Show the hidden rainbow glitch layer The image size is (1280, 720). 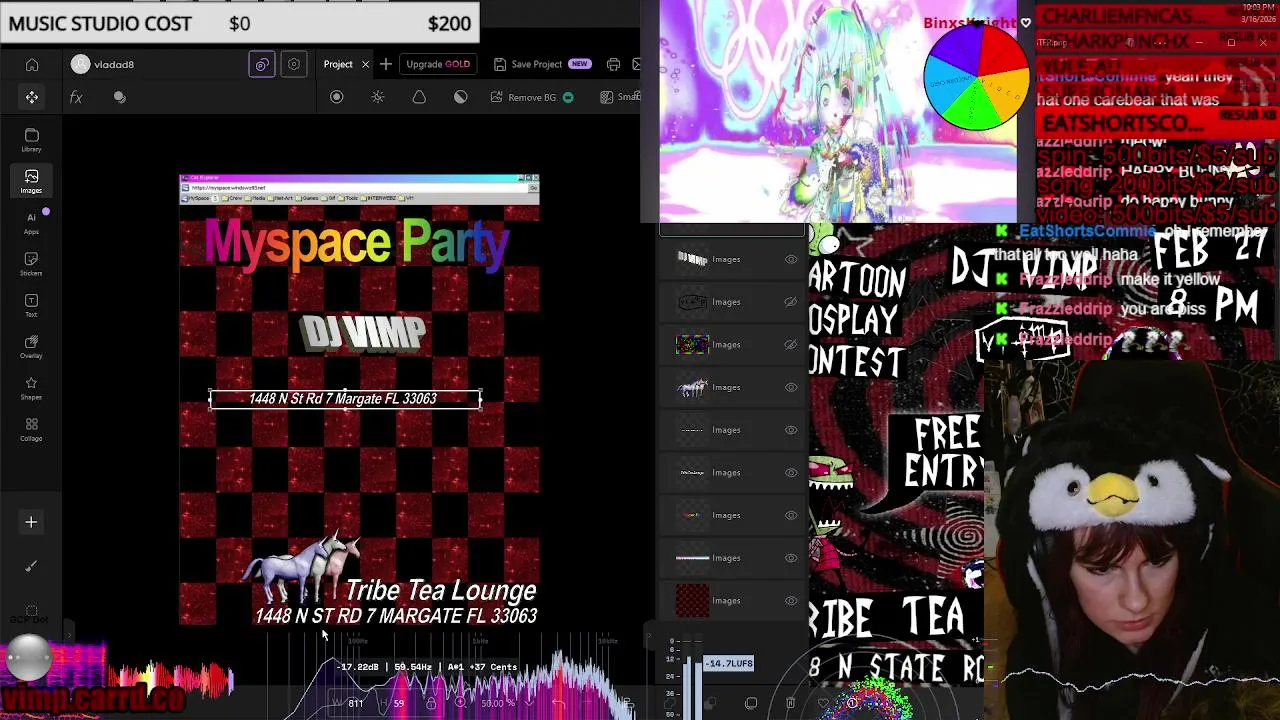(791, 345)
